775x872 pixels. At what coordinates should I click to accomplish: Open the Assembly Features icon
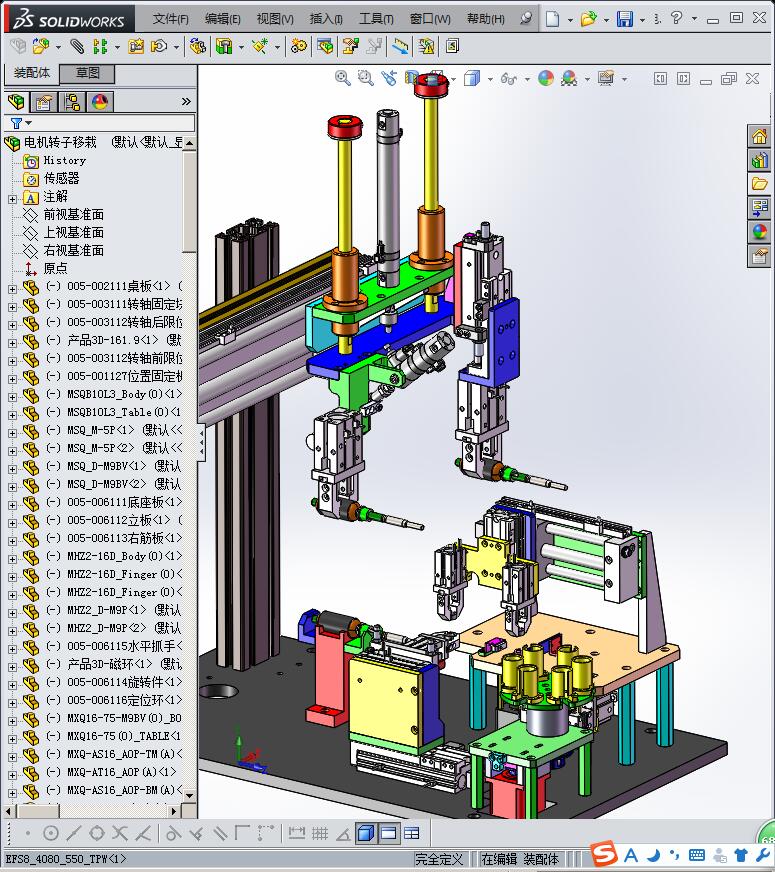pos(224,46)
